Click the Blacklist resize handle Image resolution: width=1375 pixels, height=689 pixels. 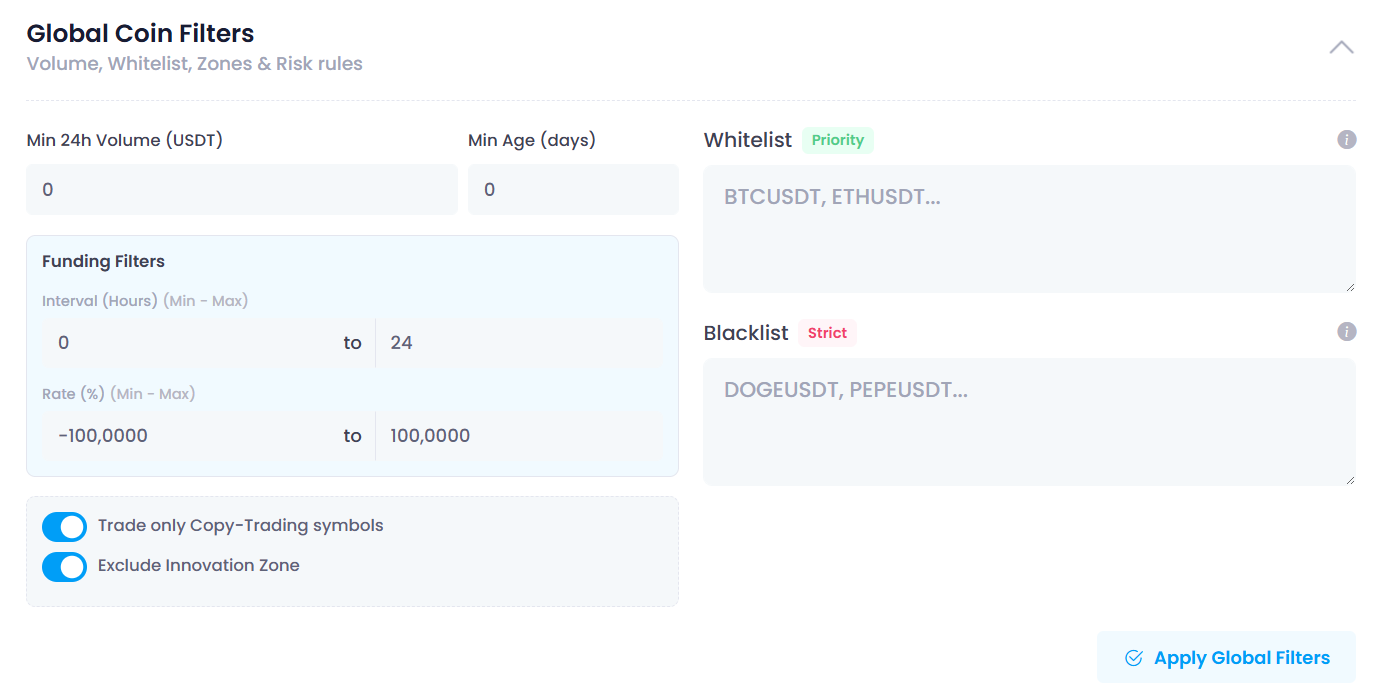(x=1350, y=480)
